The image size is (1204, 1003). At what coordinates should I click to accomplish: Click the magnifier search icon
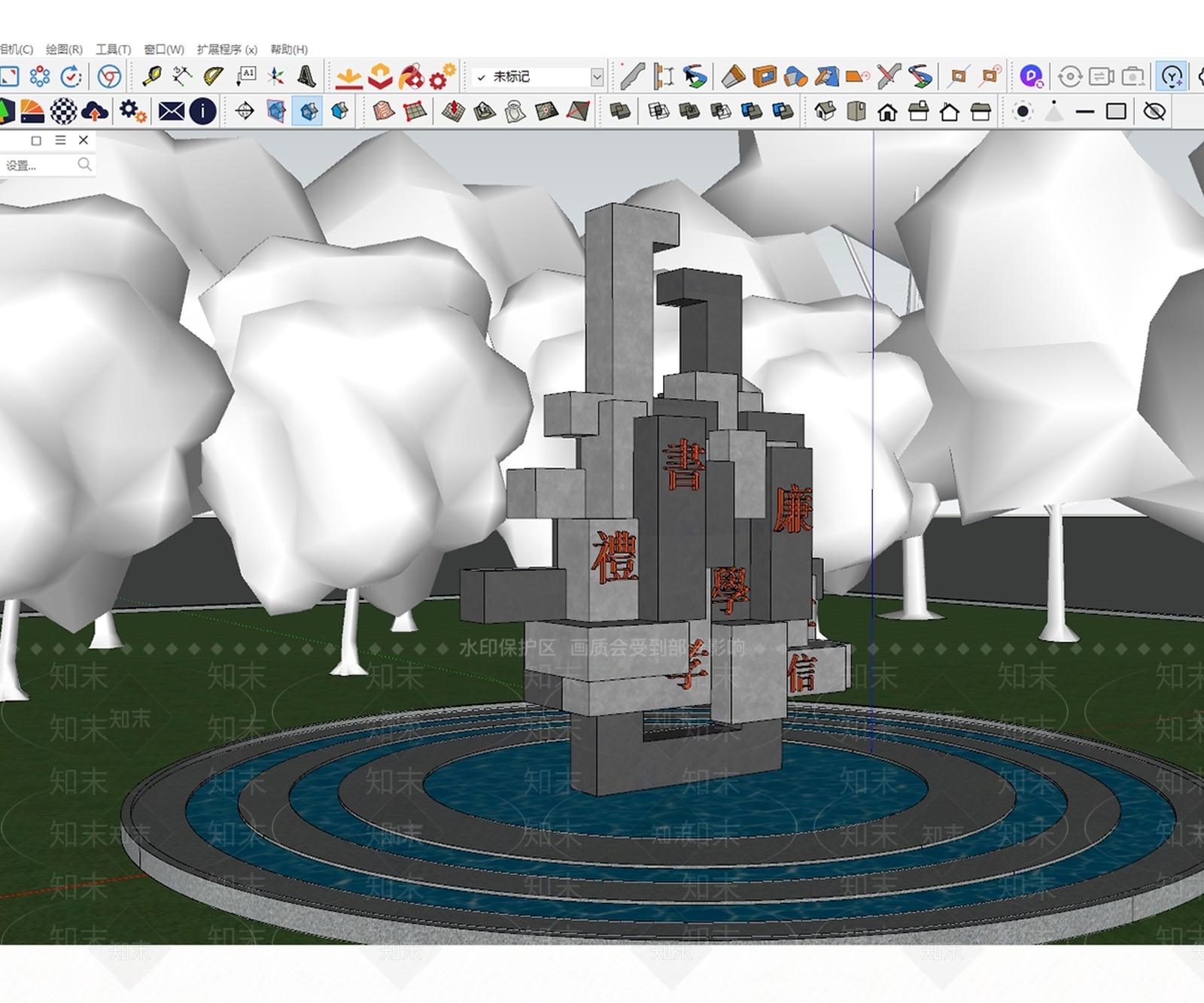click(x=84, y=165)
